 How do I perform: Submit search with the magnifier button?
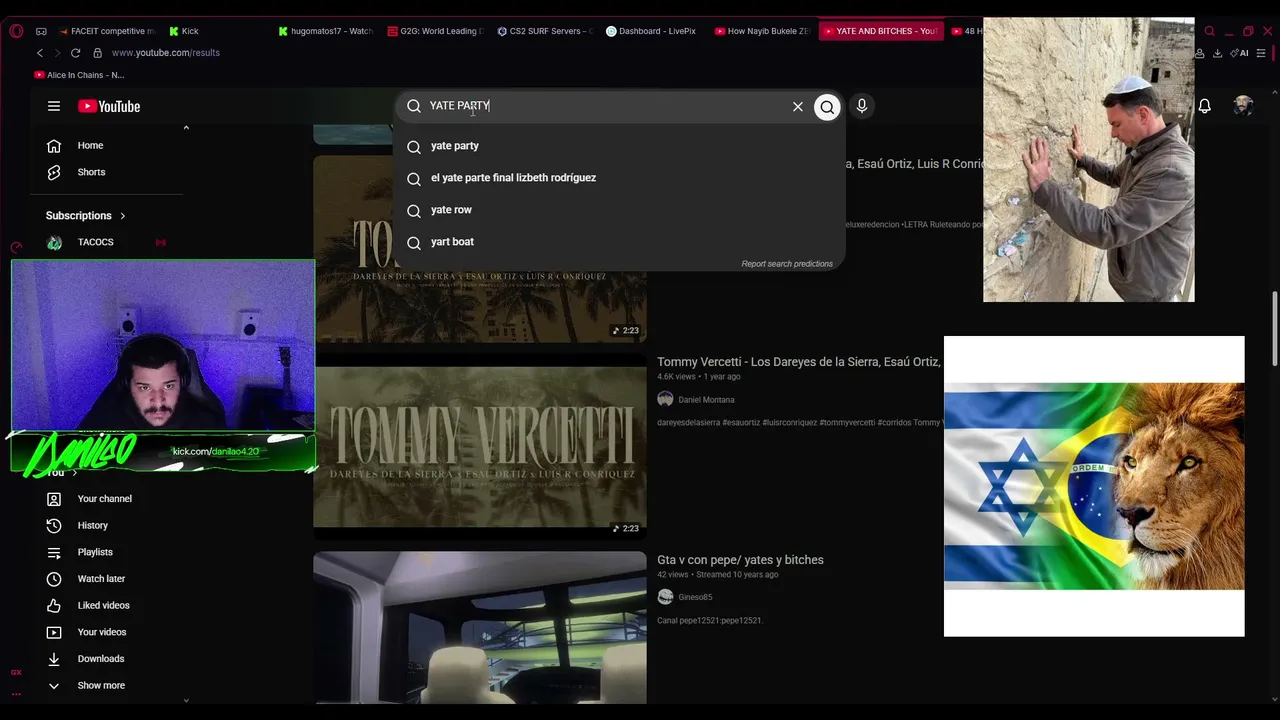pyautogui.click(x=827, y=107)
